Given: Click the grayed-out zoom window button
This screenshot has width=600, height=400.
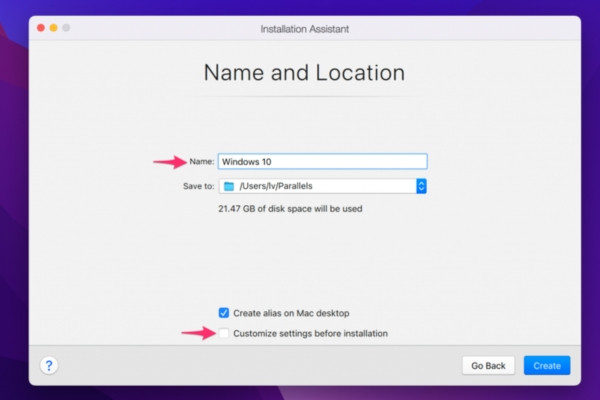Looking at the screenshot, I should pos(66,28).
